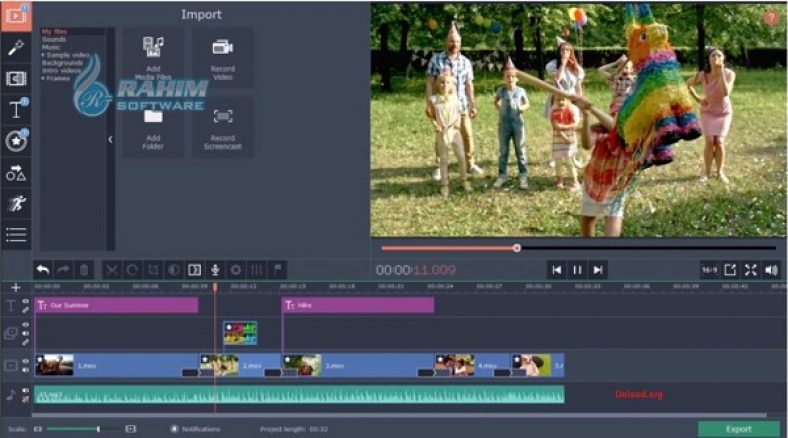The image size is (788, 438).
Task: Open the Transitions tab in sidebar
Action: point(15,78)
